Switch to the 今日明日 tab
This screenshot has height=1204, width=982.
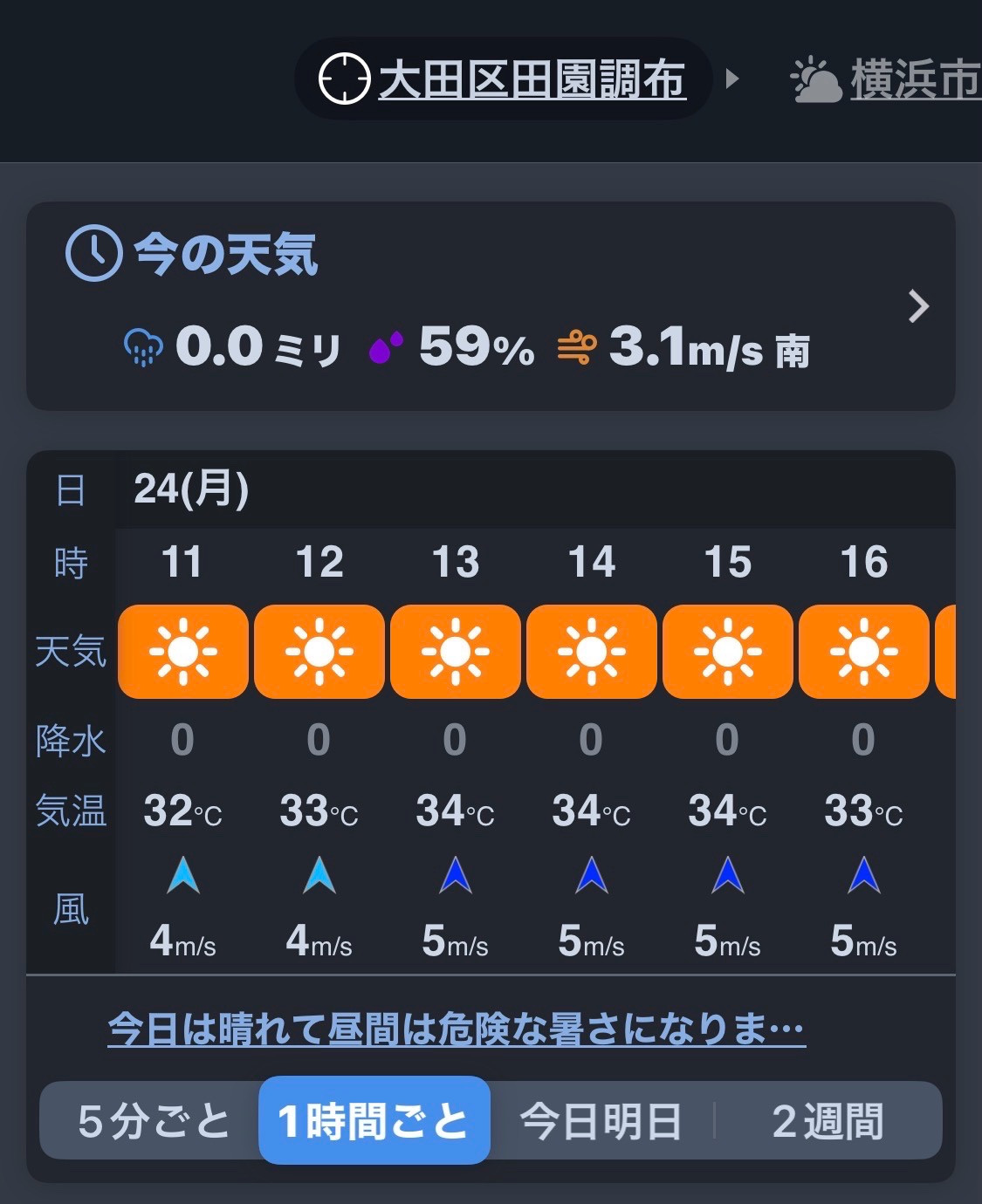point(601,1121)
